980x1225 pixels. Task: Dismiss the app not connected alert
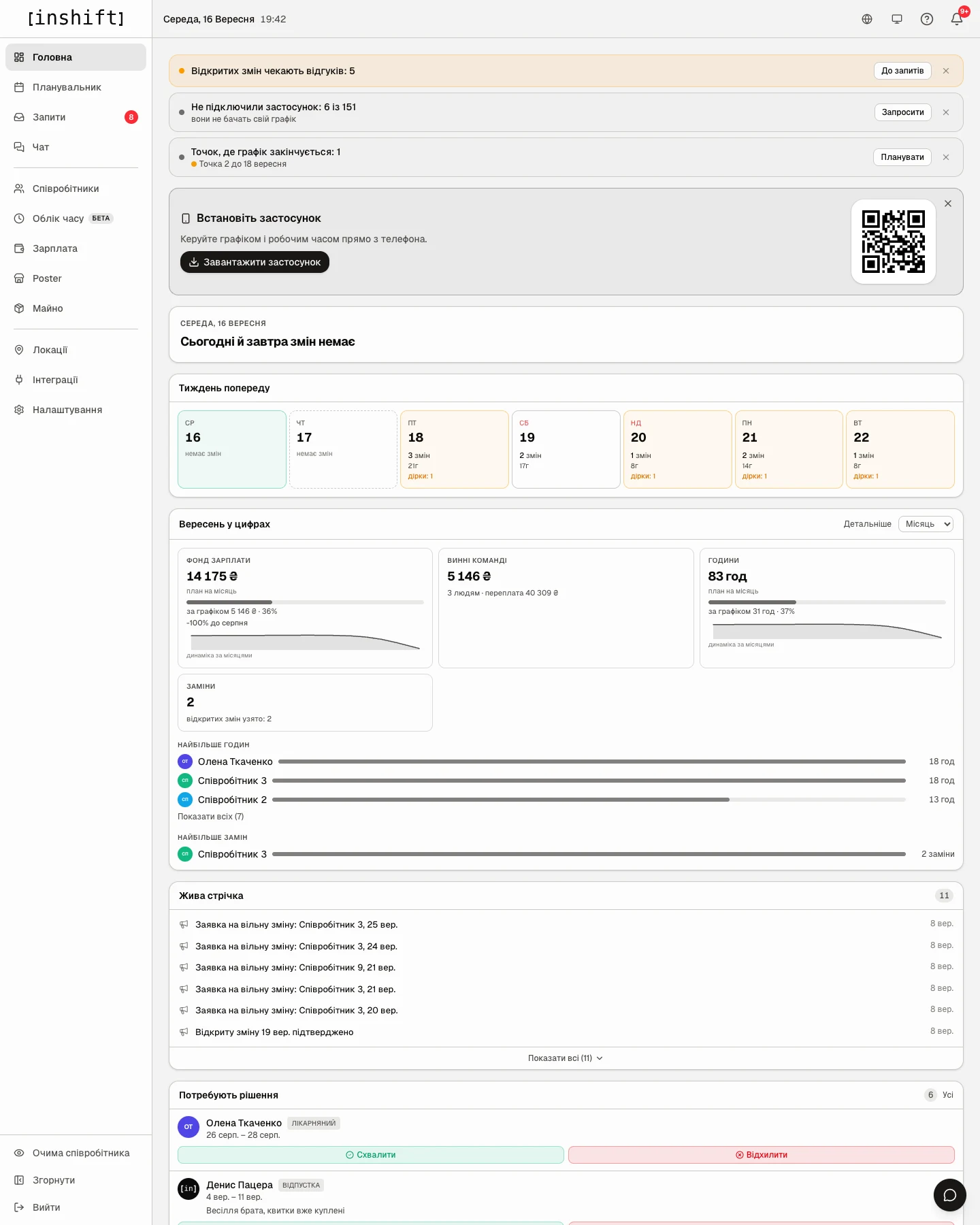[946, 112]
